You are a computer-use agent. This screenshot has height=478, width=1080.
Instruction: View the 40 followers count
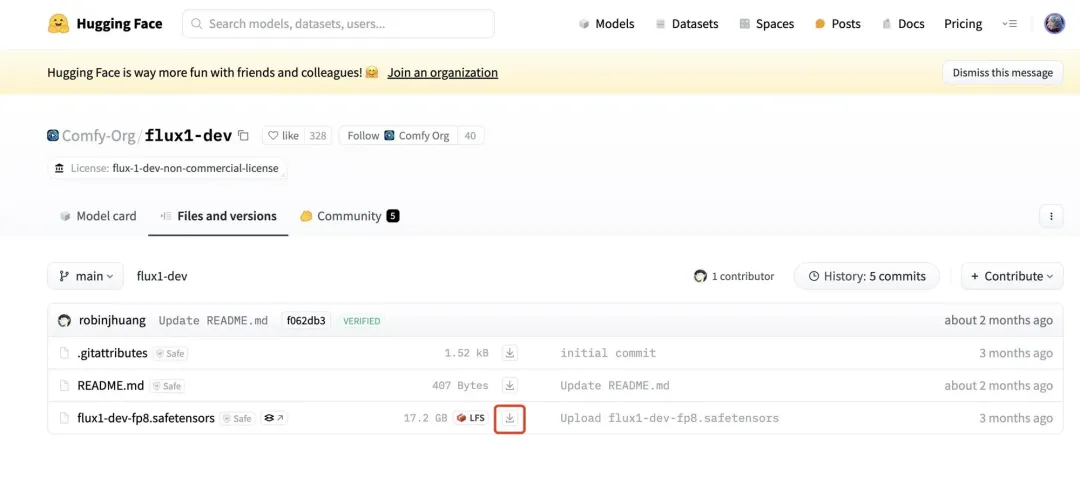click(470, 136)
